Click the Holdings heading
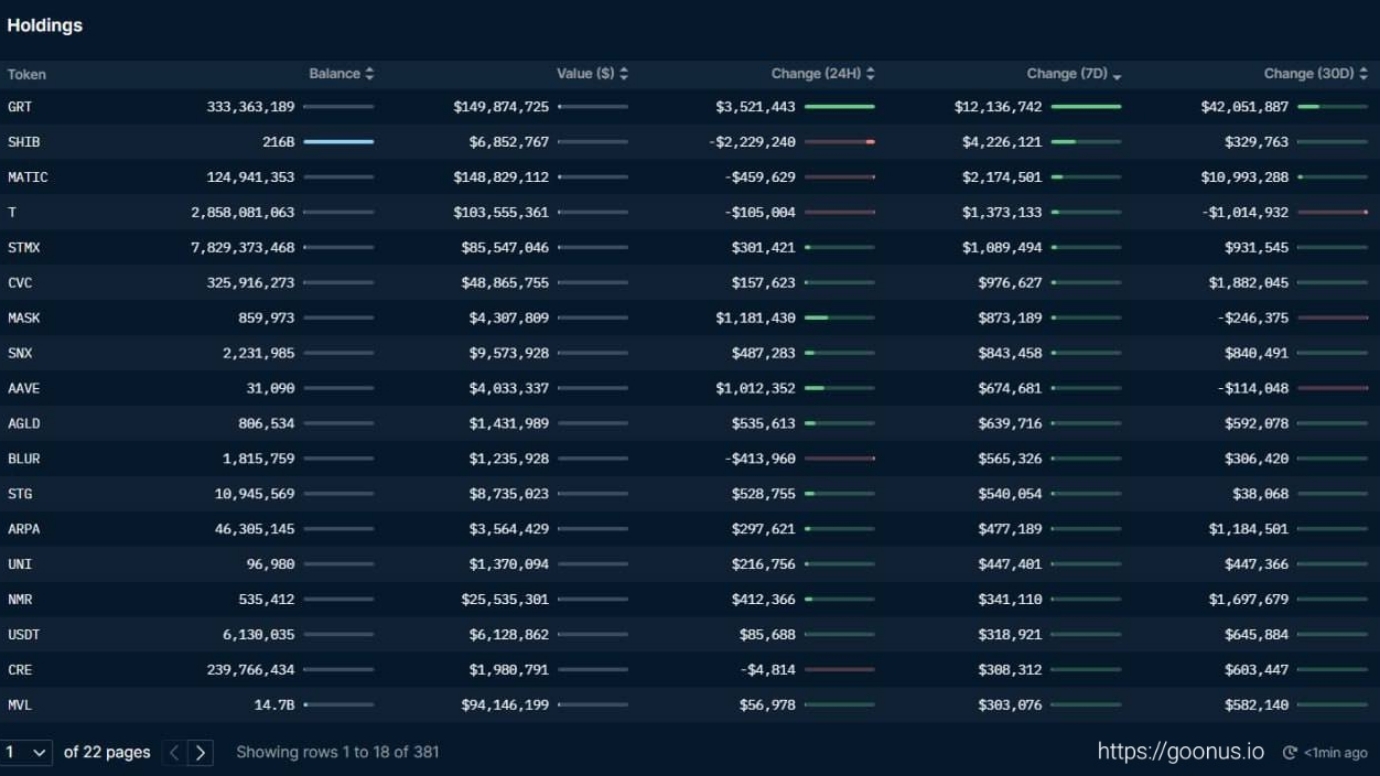 (45, 26)
